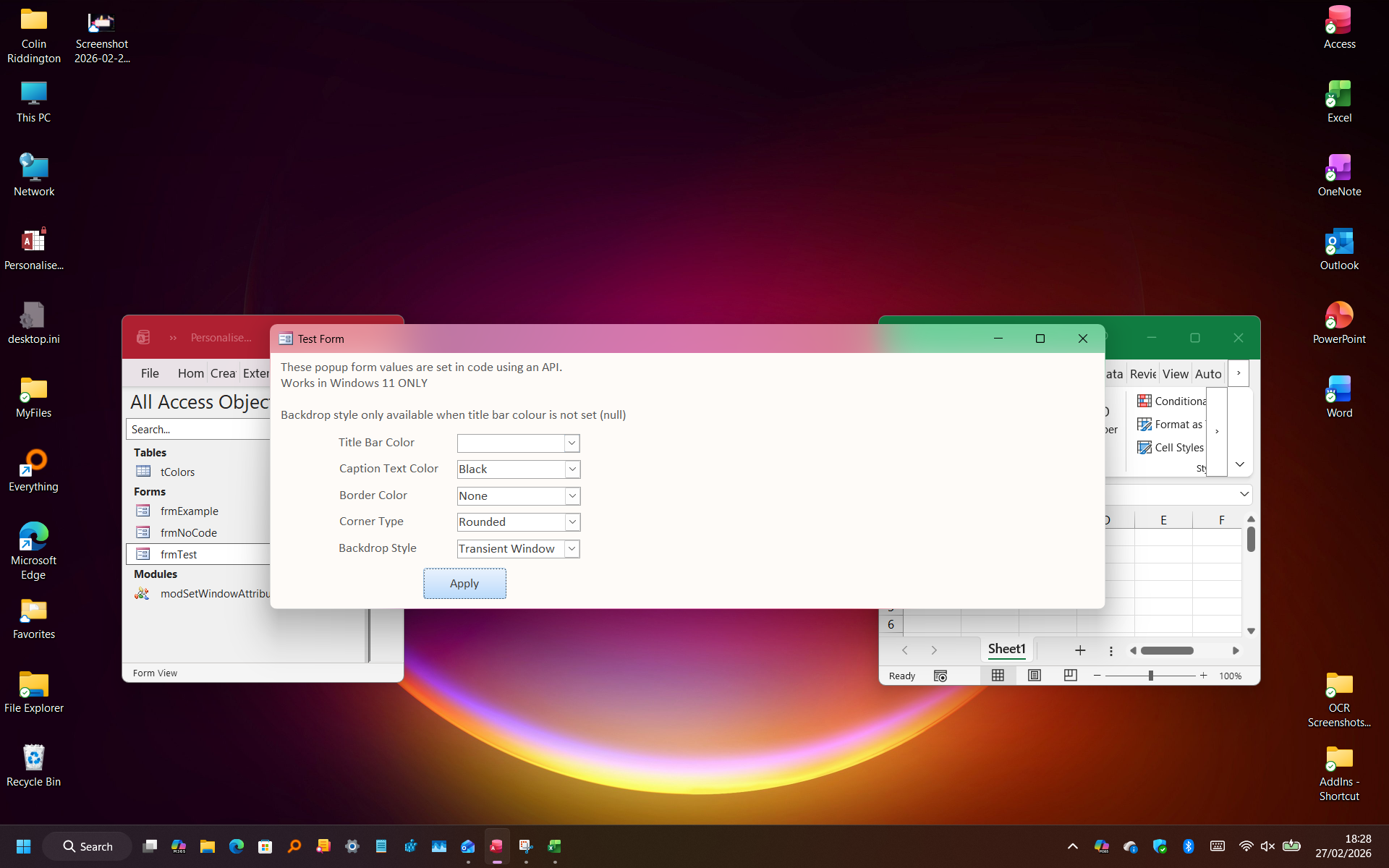The width and height of the screenshot is (1389, 868).
Task: Expand the Excel formula bar chevron
Action: [x=1244, y=494]
